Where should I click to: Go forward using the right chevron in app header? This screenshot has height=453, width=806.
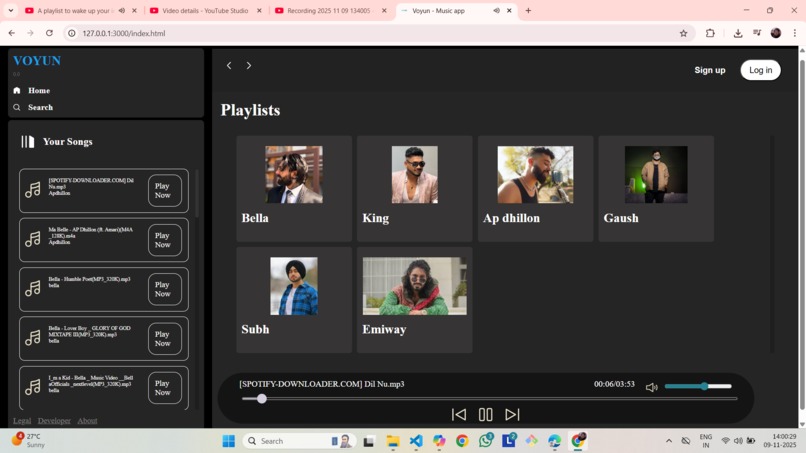[249, 65]
